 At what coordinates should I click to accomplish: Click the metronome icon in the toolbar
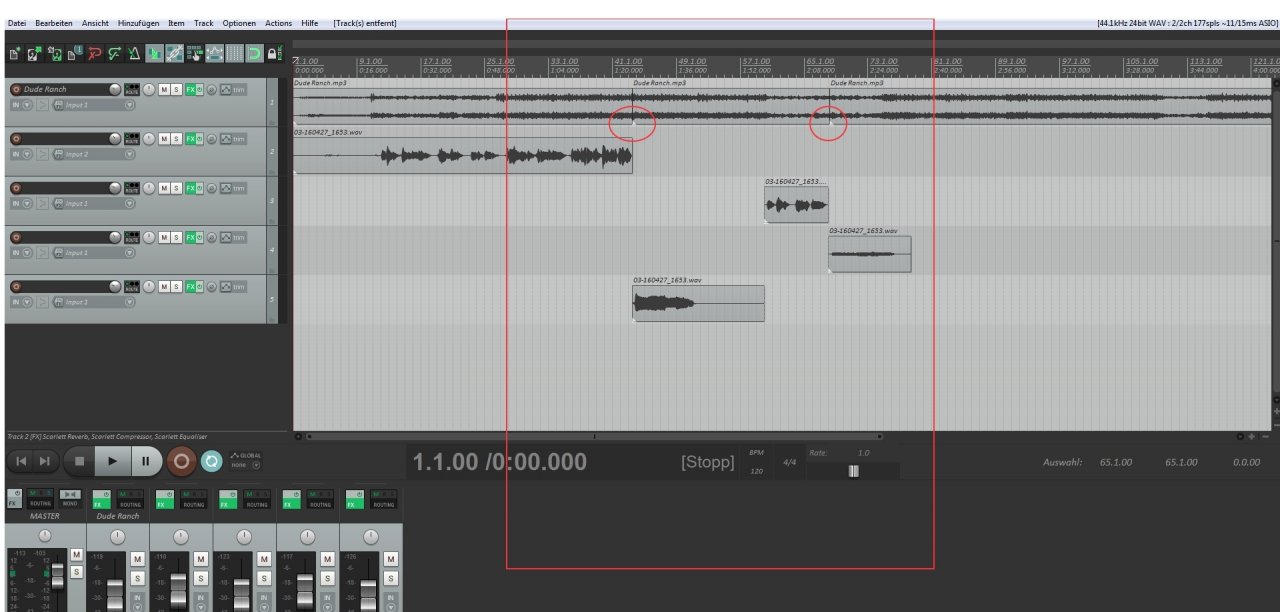134,53
